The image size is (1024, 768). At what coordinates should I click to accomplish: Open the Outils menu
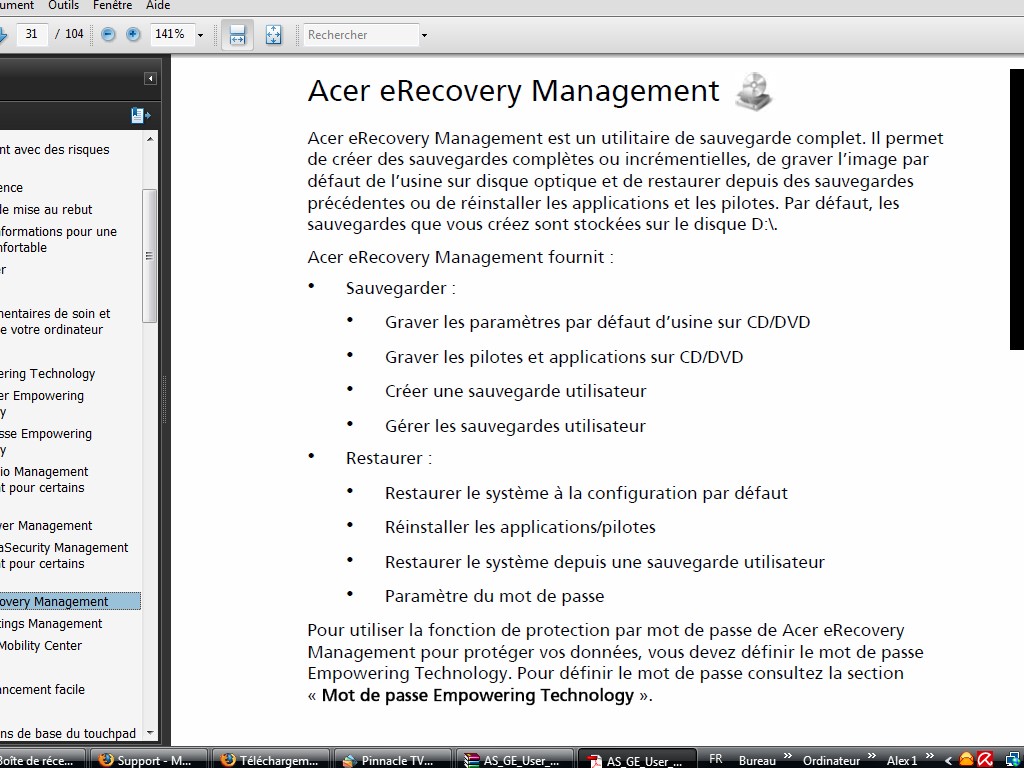point(63,5)
